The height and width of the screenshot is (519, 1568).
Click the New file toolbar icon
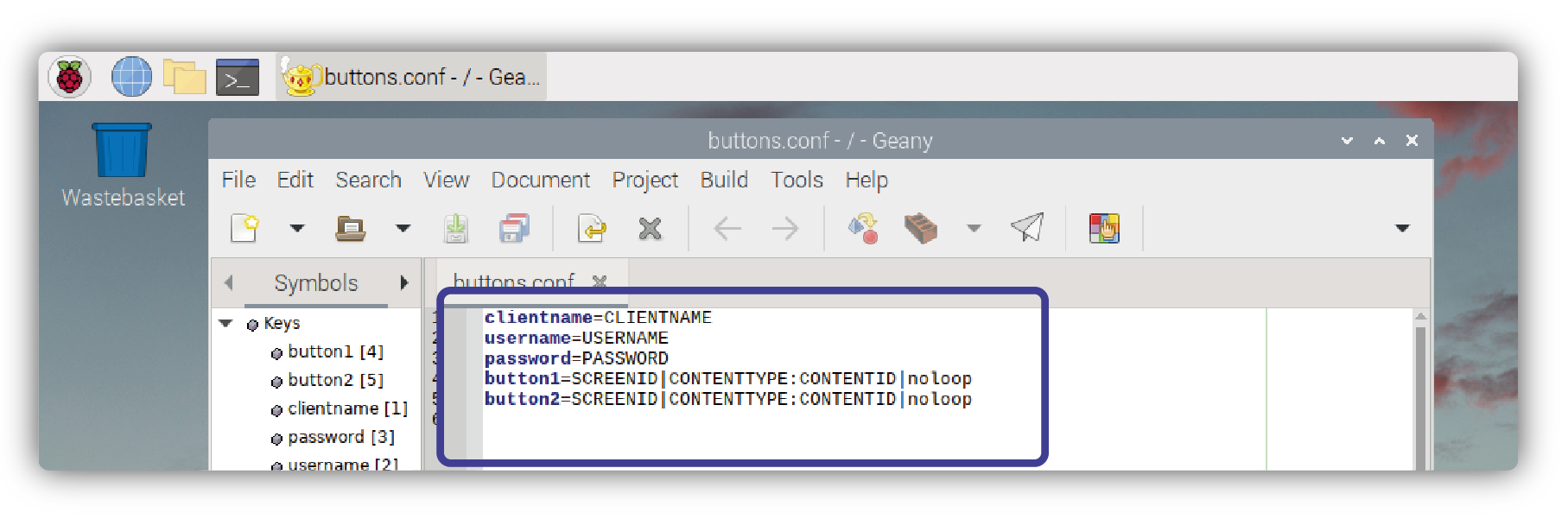tap(244, 228)
